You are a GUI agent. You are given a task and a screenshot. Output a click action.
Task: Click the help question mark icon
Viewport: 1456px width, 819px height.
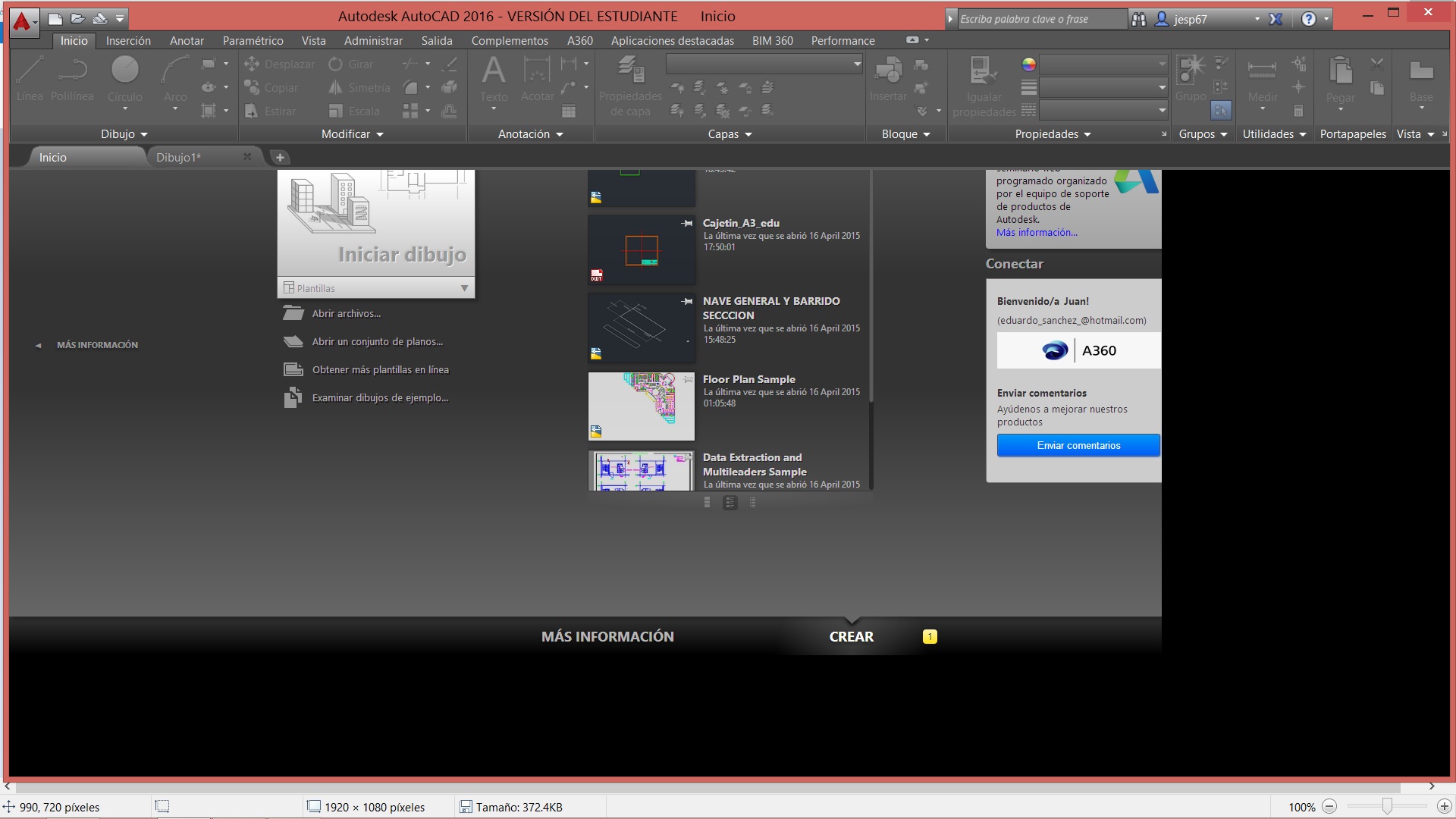point(1309,19)
